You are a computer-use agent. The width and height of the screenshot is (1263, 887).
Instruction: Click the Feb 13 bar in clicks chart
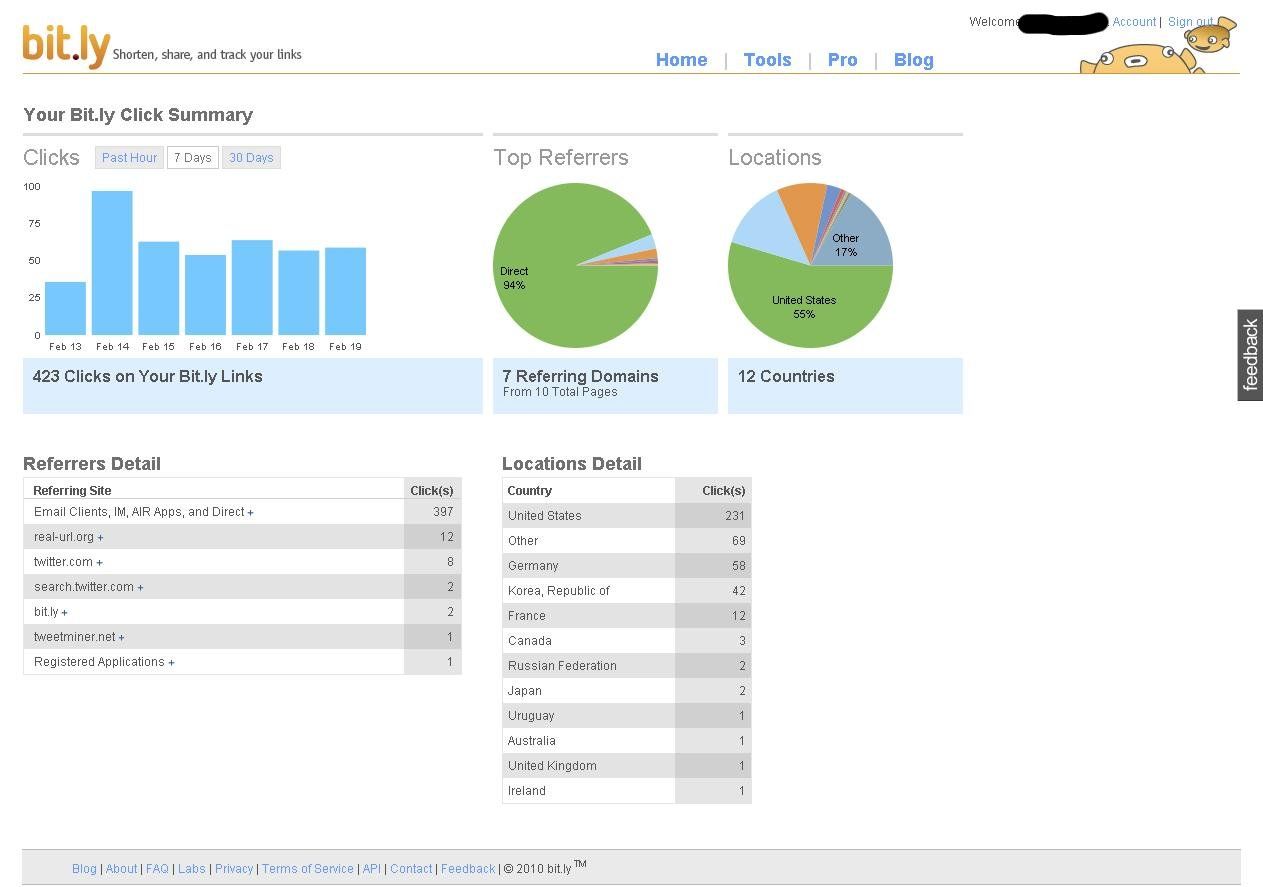pyautogui.click(x=65, y=308)
